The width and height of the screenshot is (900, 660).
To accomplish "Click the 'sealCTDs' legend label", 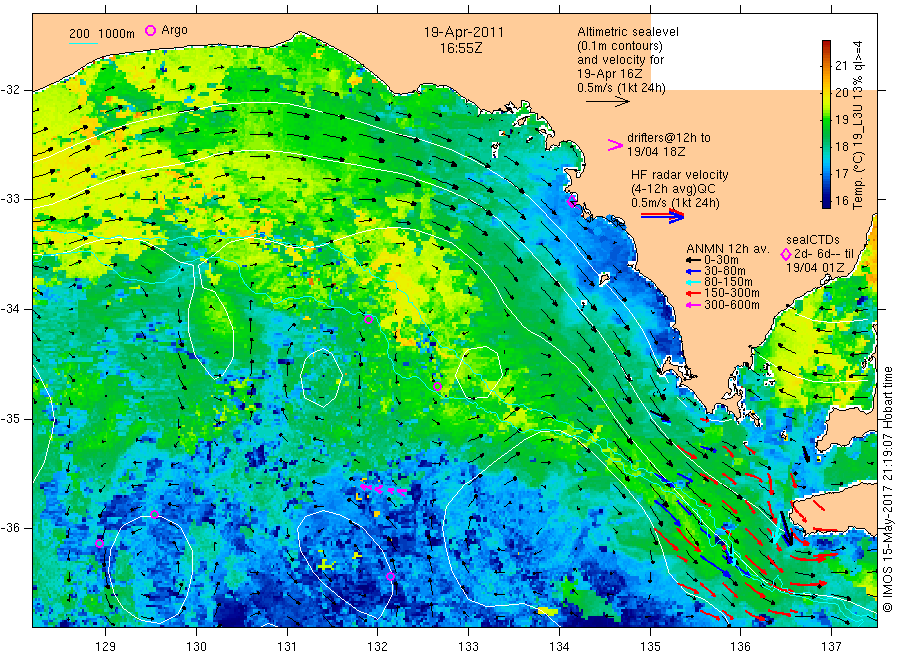I will pyautogui.click(x=813, y=240).
